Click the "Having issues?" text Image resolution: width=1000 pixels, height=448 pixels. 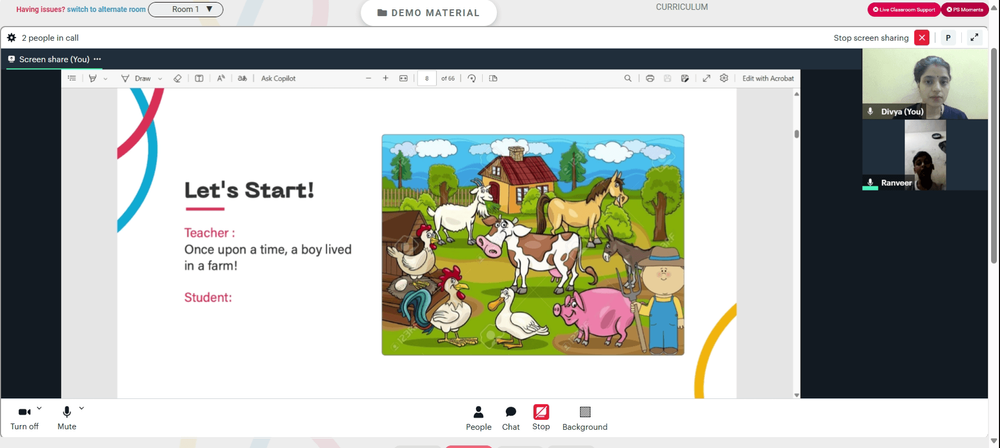coord(40,10)
